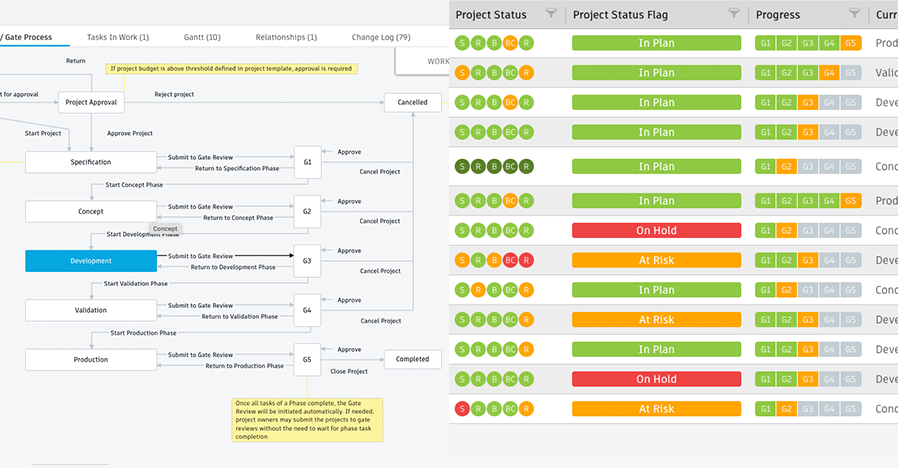This screenshot has height=468, width=898.
Task: Click the orange G4 progress segment
Action: [x=829, y=73]
